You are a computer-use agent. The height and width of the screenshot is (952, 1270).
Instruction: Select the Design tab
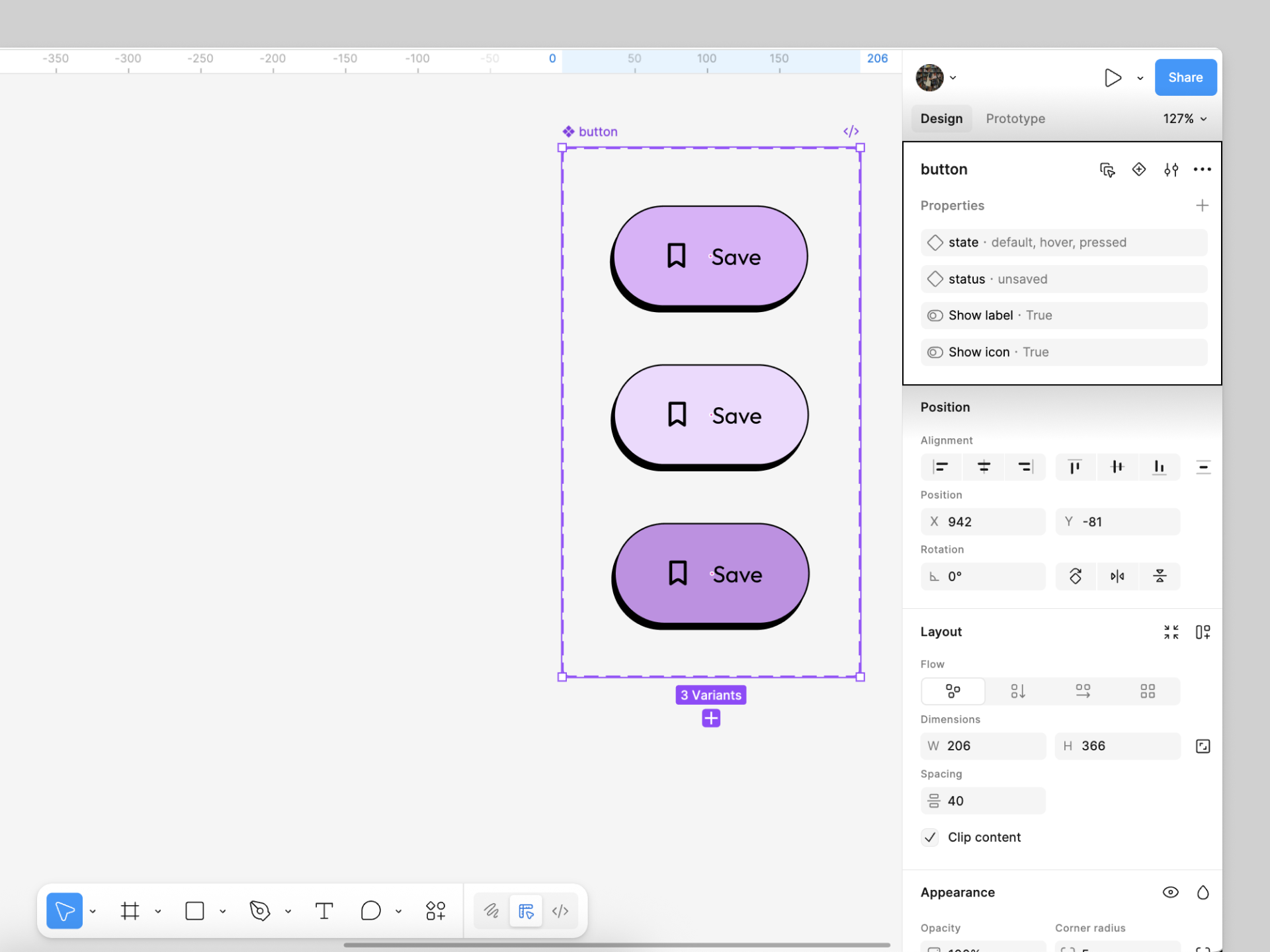click(x=941, y=119)
